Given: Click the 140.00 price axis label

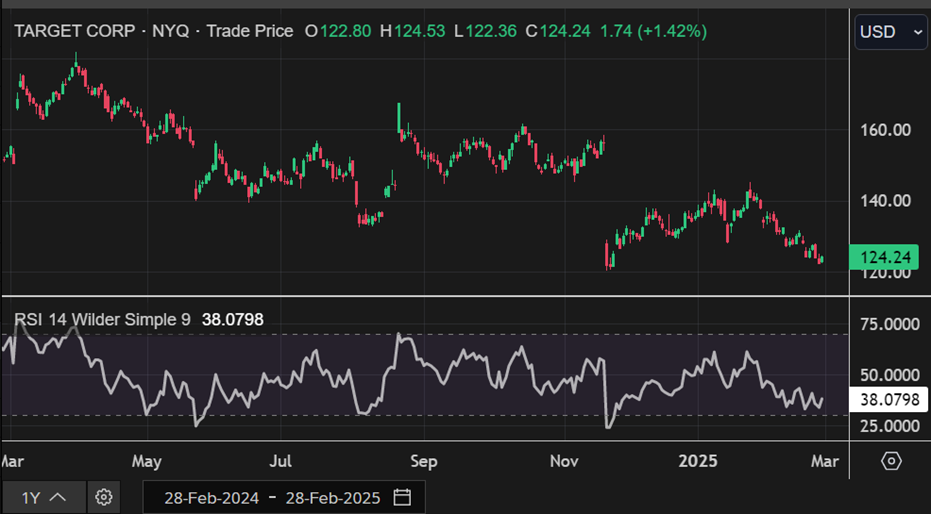Looking at the screenshot, I should (886, 201).
